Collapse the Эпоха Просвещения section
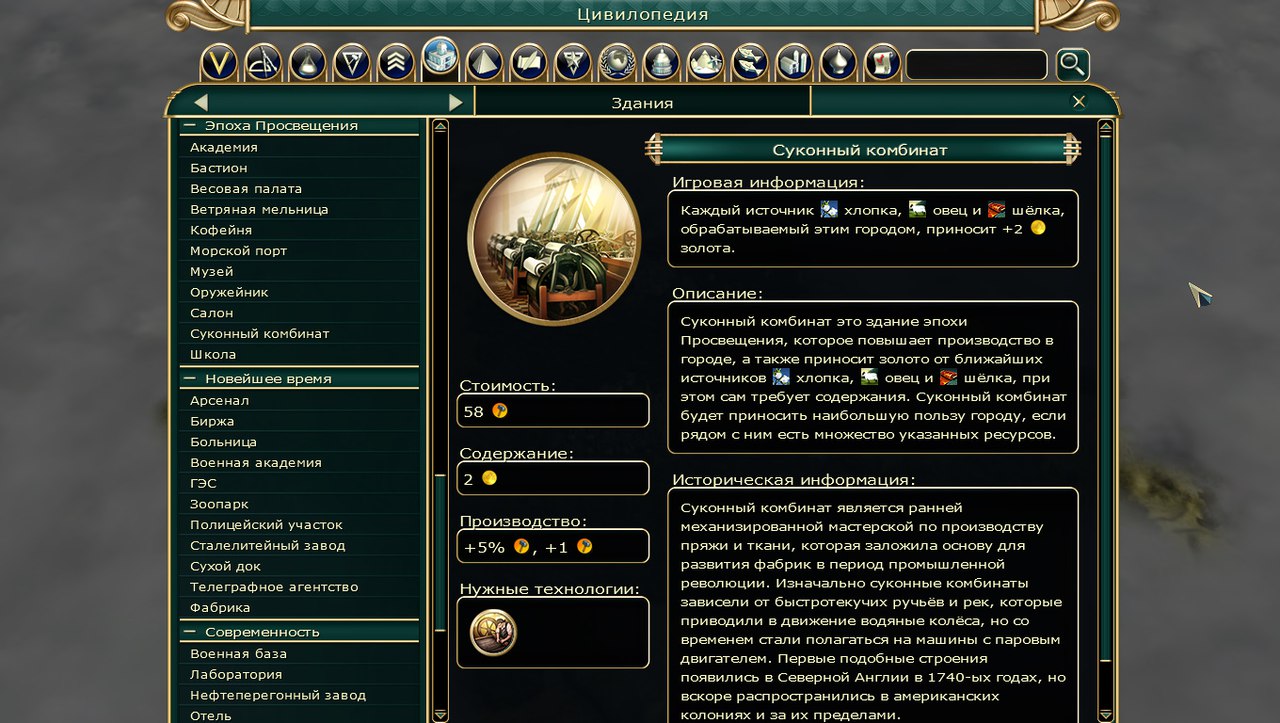This screenshot has height=723, width=1280. click(x=188, y=126)
